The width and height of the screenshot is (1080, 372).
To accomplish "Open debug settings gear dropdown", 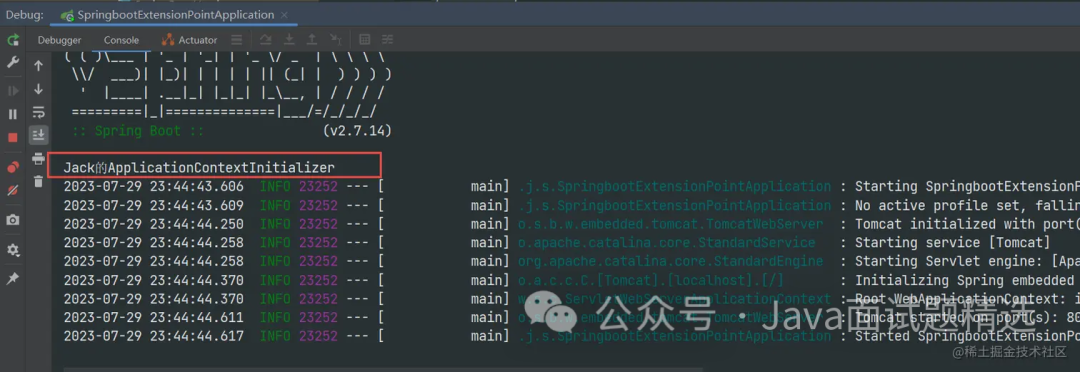I will (x=13, y=250).
